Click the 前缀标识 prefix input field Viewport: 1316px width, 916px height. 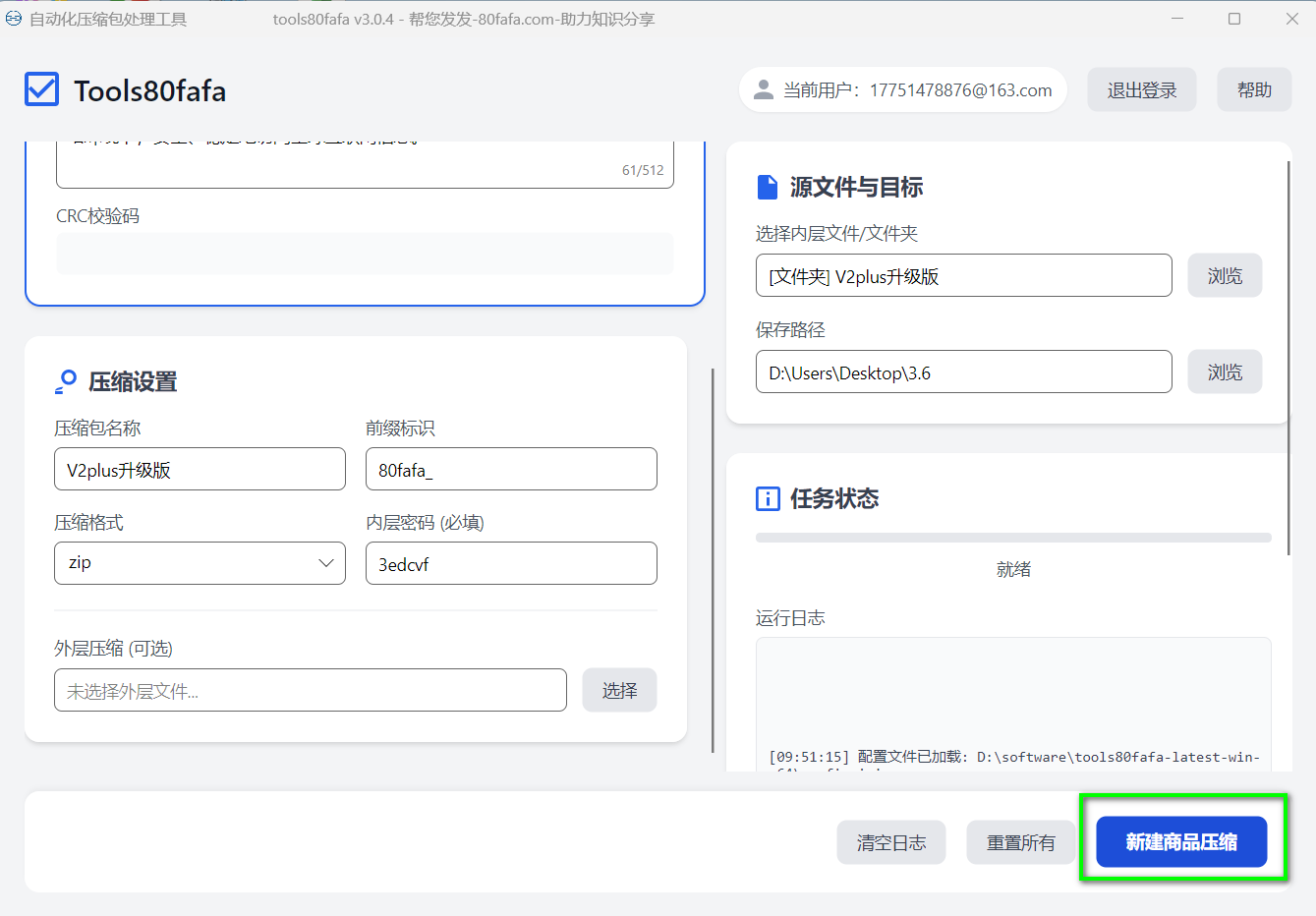click(510, 470)
